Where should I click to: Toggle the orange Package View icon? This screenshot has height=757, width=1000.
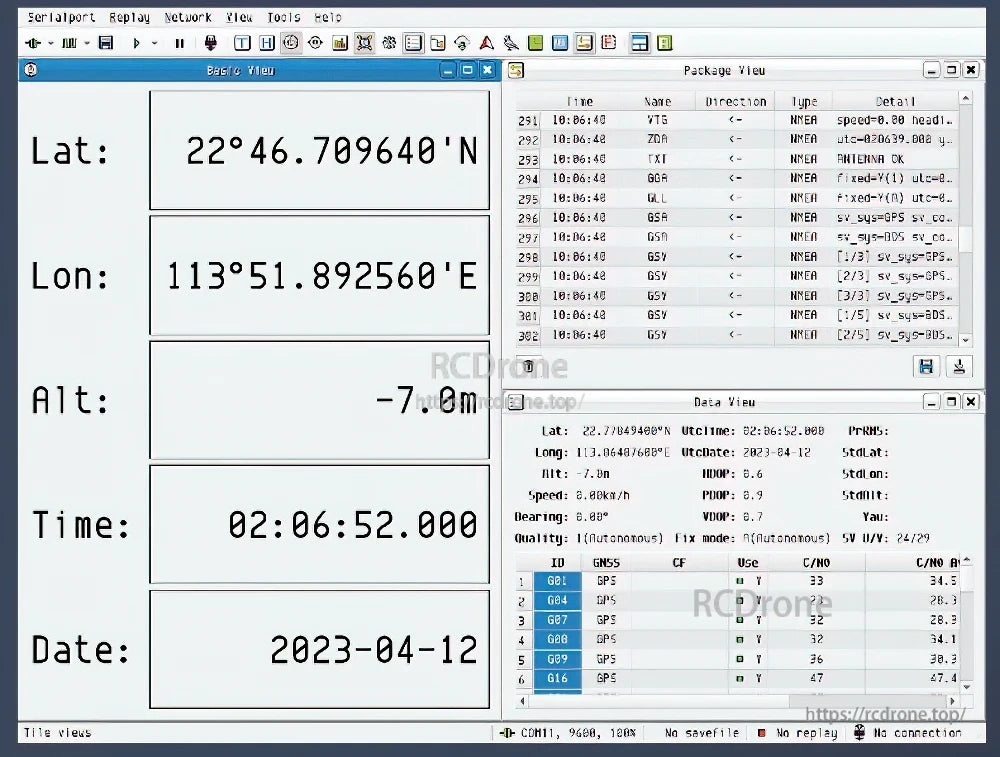584,43
